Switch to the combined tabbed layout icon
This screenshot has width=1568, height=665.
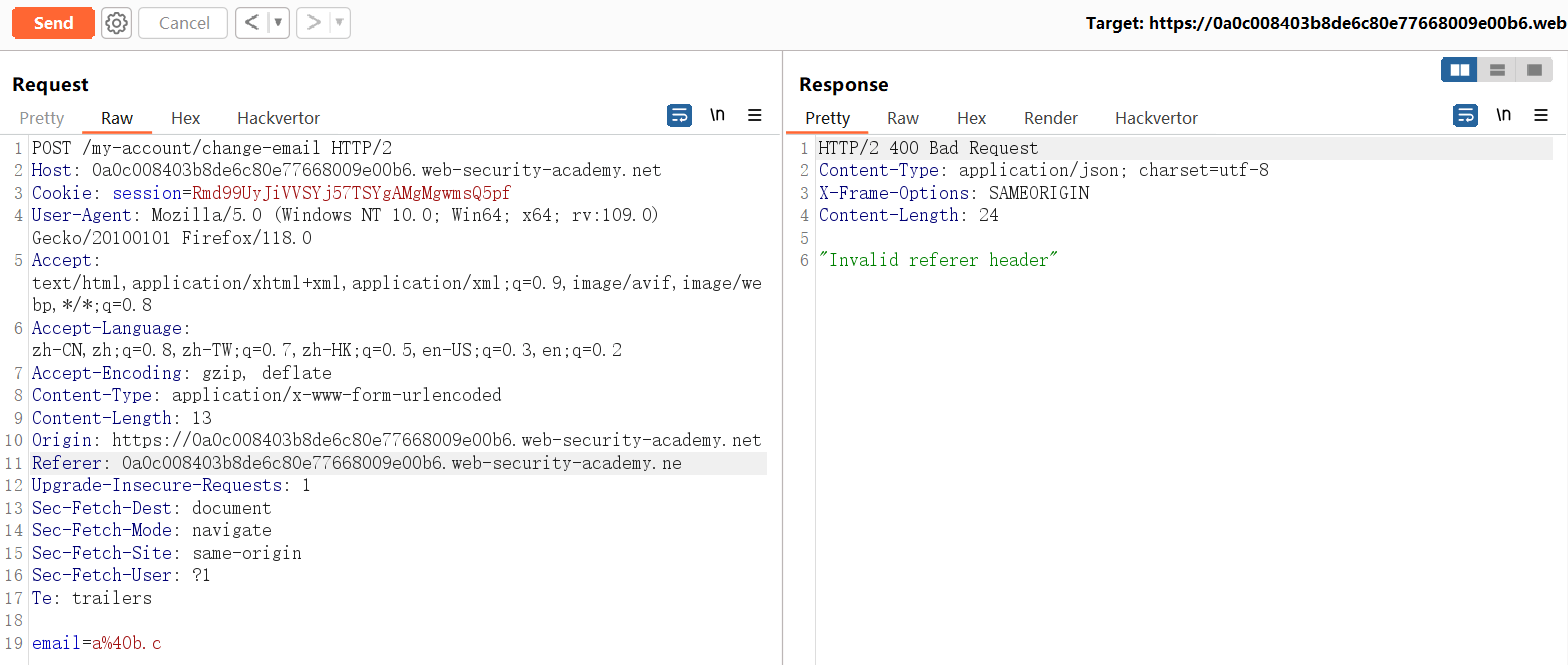pyautogui.click(x=1533, y=70)
